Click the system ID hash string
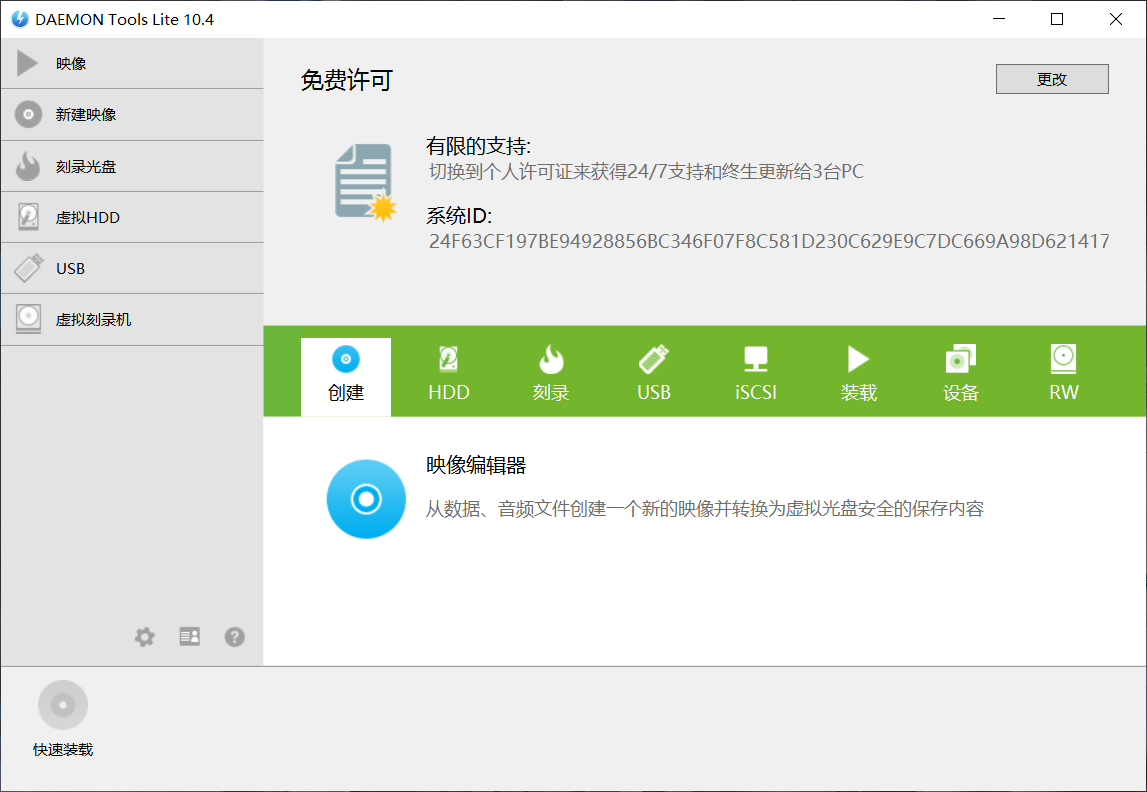Screen dimensions: 1147x792 (x=769, y=241)
